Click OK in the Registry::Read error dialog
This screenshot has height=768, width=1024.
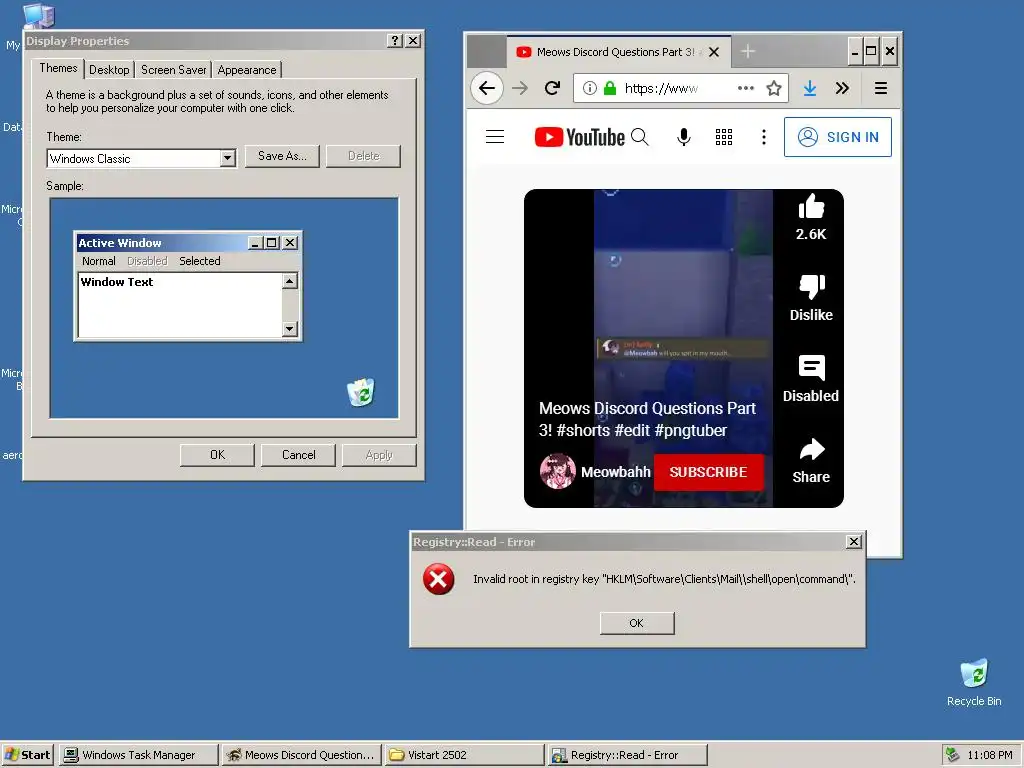click(x=637, y=623)
